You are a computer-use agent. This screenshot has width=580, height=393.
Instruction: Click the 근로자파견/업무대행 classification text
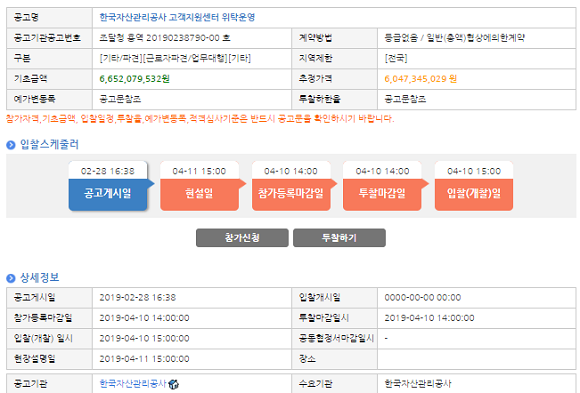(185, 58)
